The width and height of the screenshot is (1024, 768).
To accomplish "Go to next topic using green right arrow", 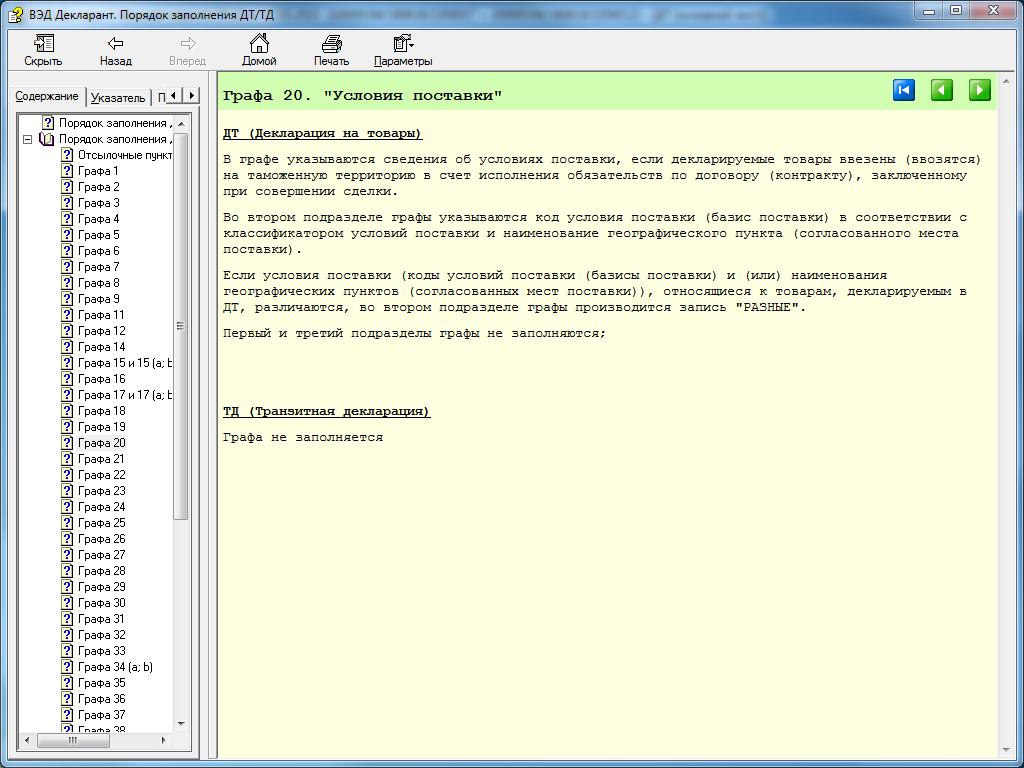I will 980,90.
